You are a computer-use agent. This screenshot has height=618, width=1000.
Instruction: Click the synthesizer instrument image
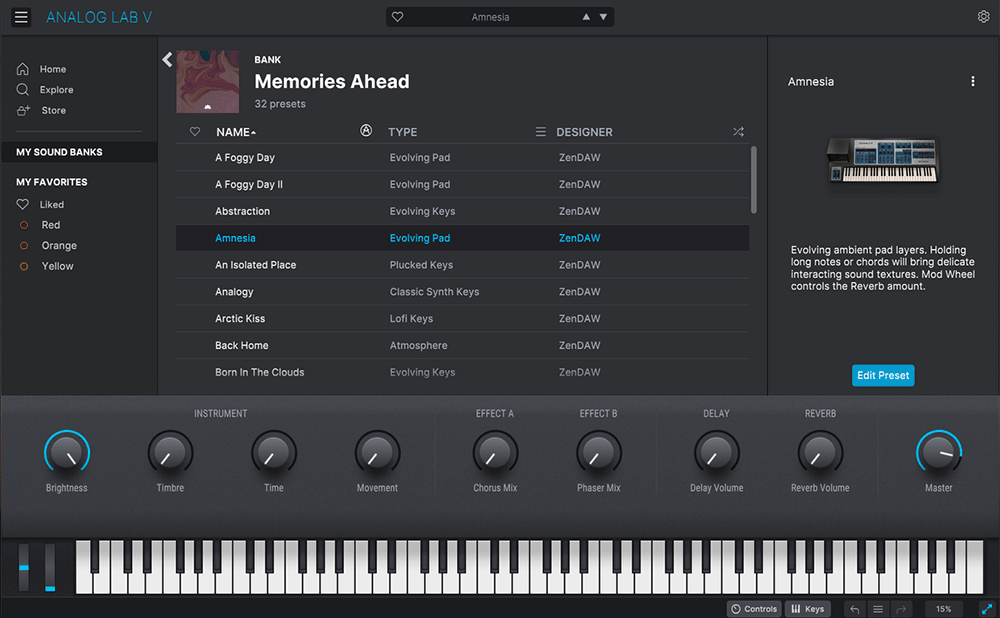883,160
